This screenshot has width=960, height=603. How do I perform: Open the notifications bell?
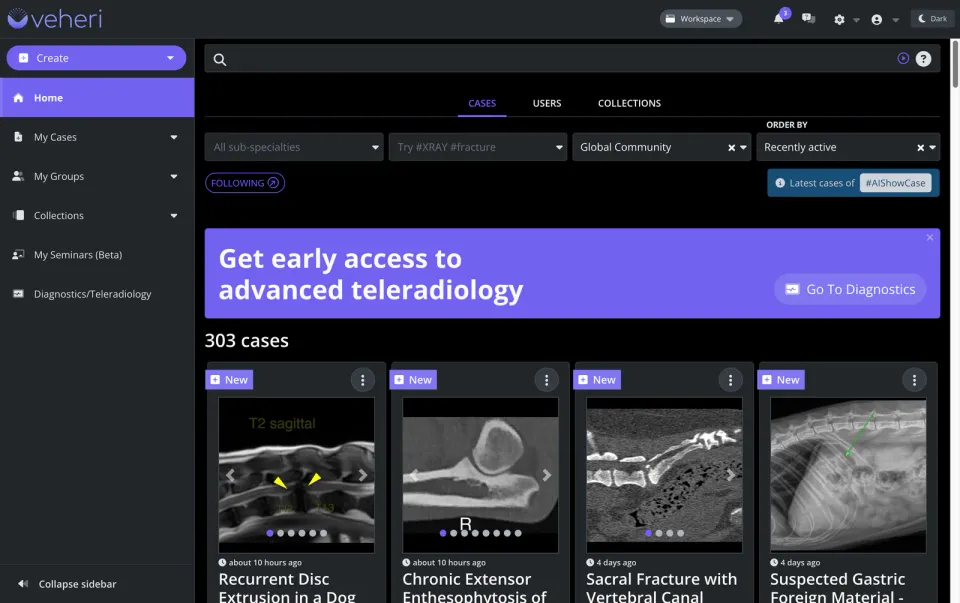coord(778,18)
